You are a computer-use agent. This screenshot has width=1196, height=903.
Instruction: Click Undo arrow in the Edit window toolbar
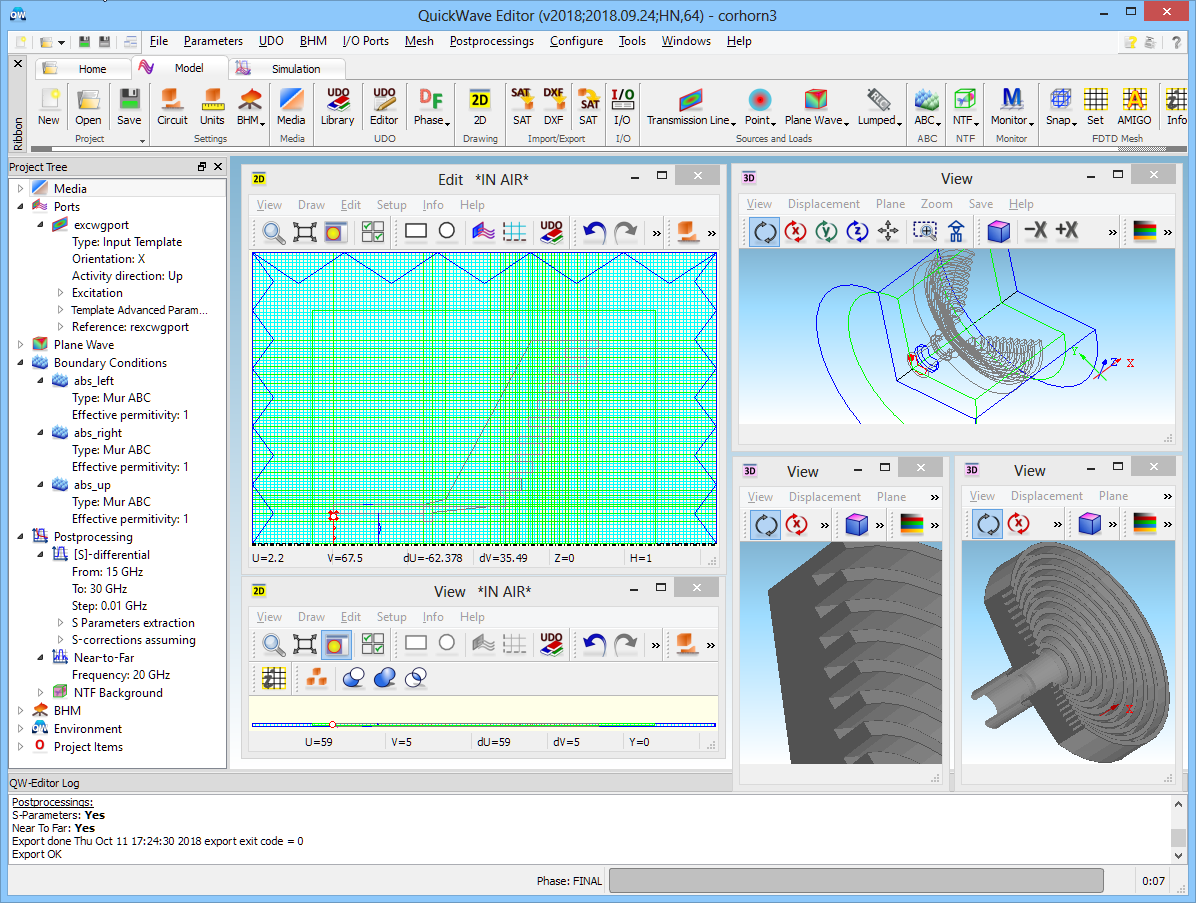[x=594, y=232]
